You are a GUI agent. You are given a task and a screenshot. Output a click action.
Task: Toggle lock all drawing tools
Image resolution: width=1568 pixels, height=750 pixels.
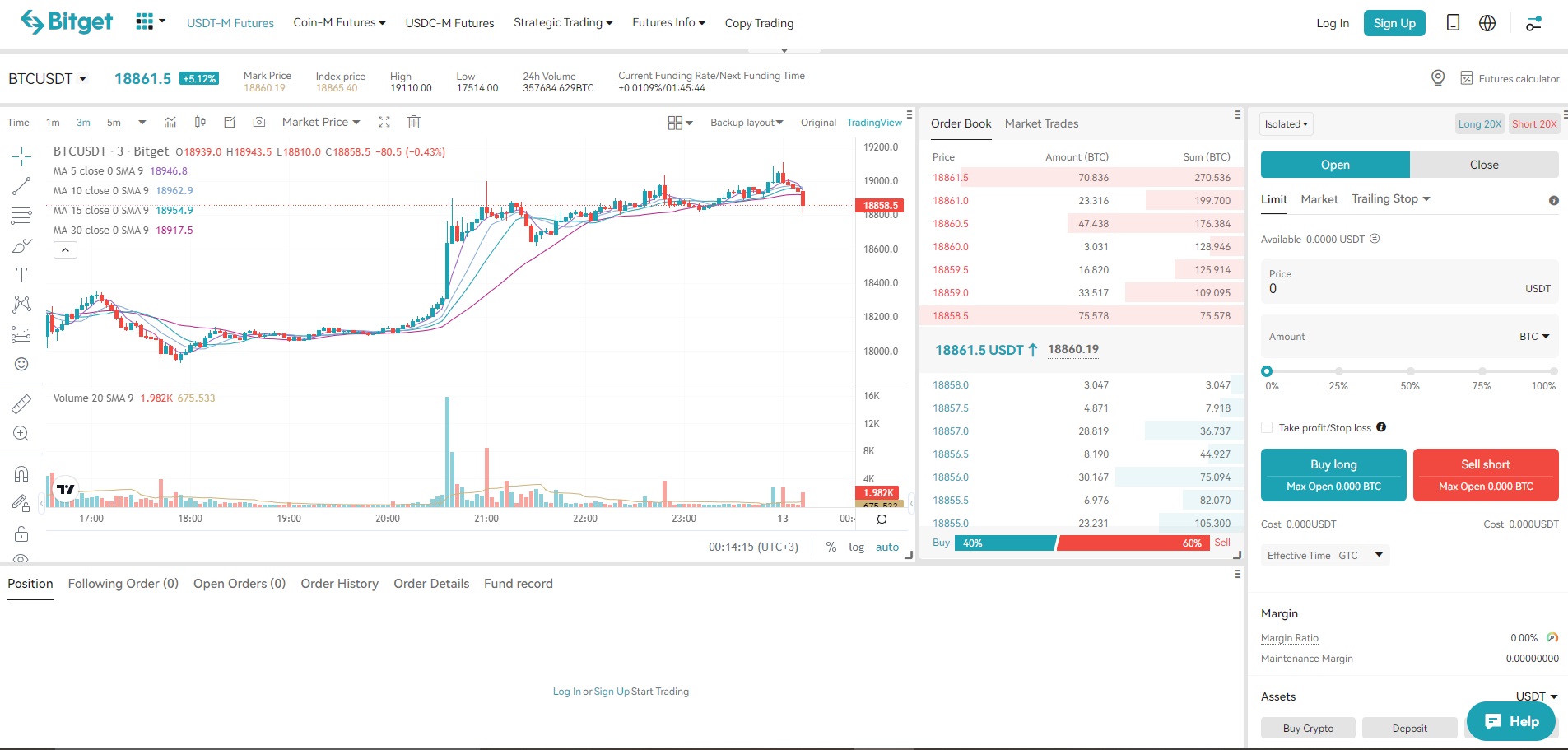click(22, 534)
